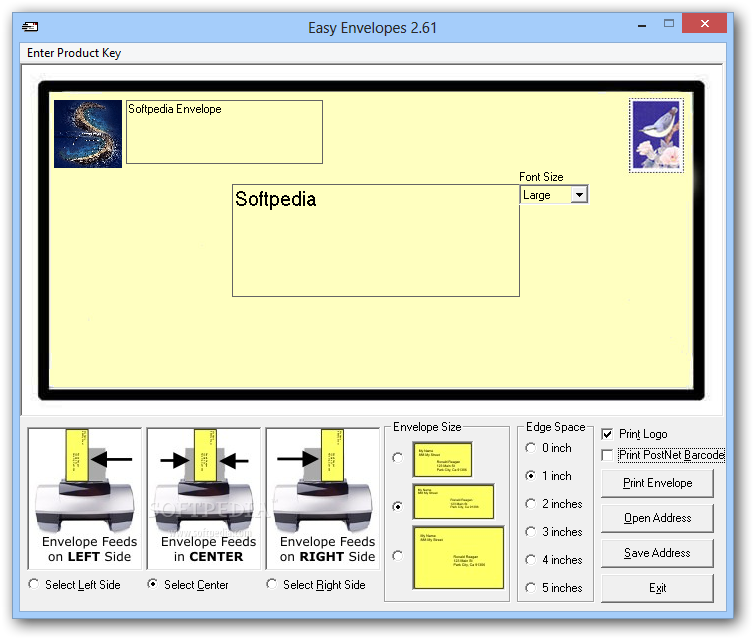Select the large envelope size radio button
The image size is (754, 639).
398,556
